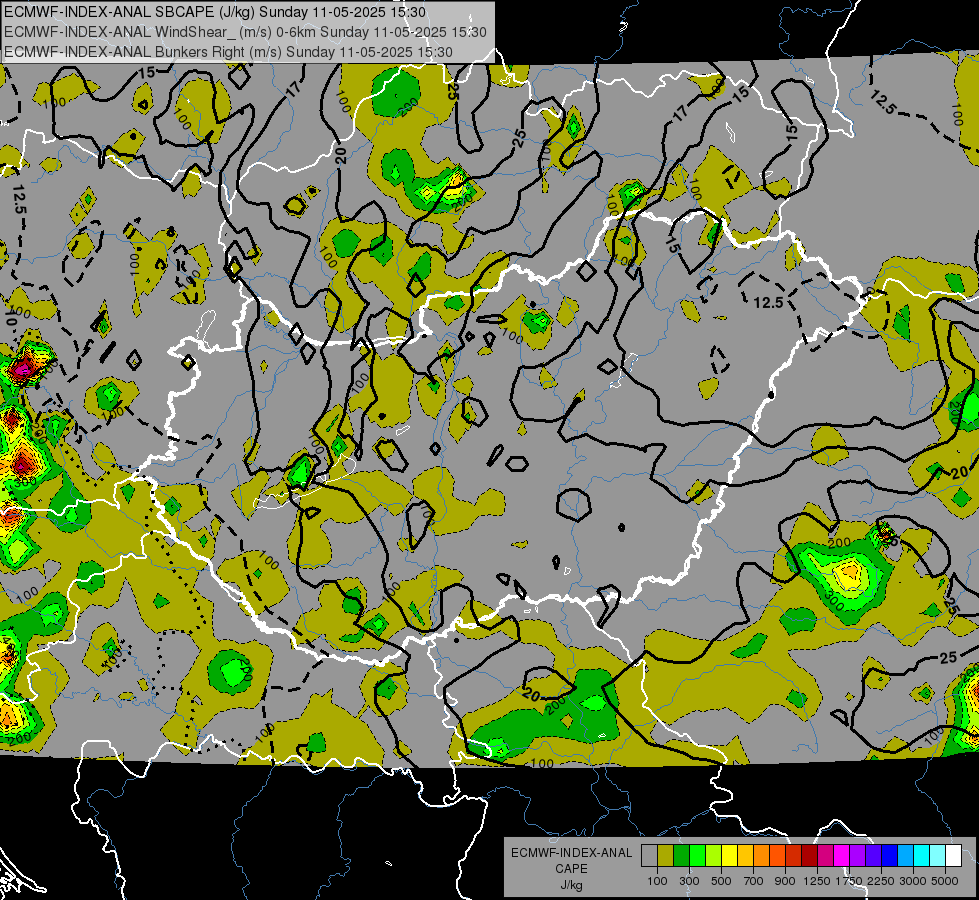Select the pure blue legend swatch
979x900 pixels.
(x=889, y=856)
